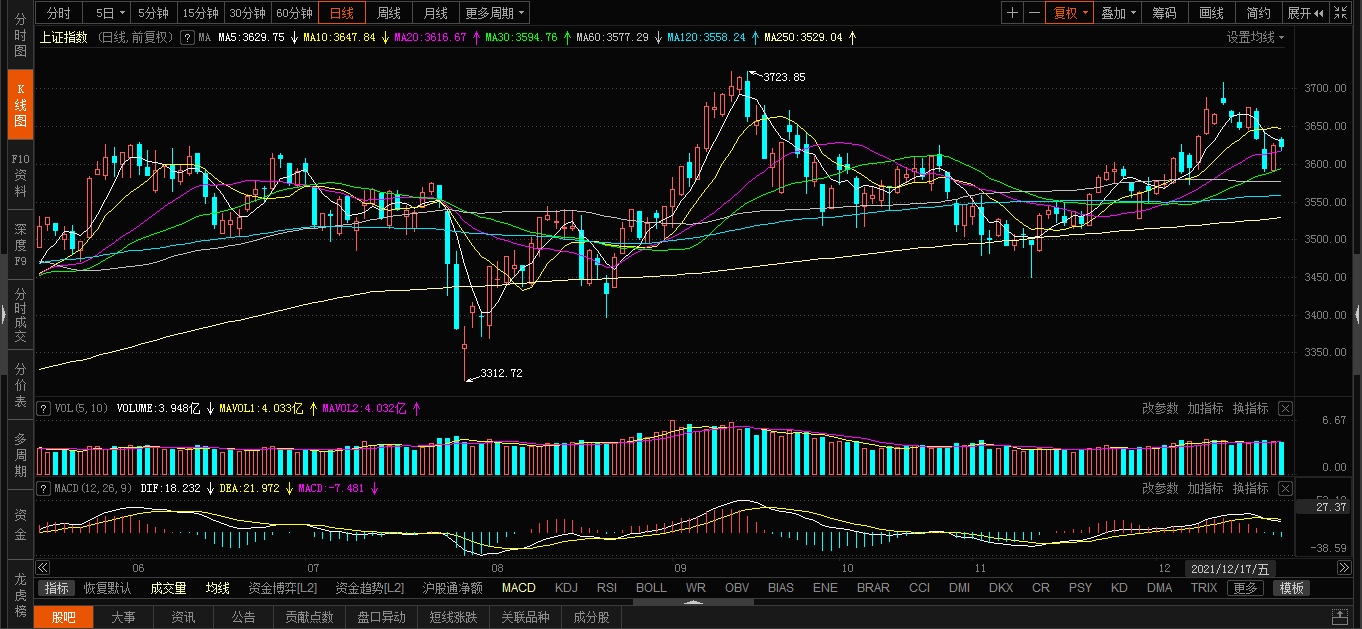Click the 3312.72 low price label
This screenshot has width=1362, height=629.
(501, 373)
